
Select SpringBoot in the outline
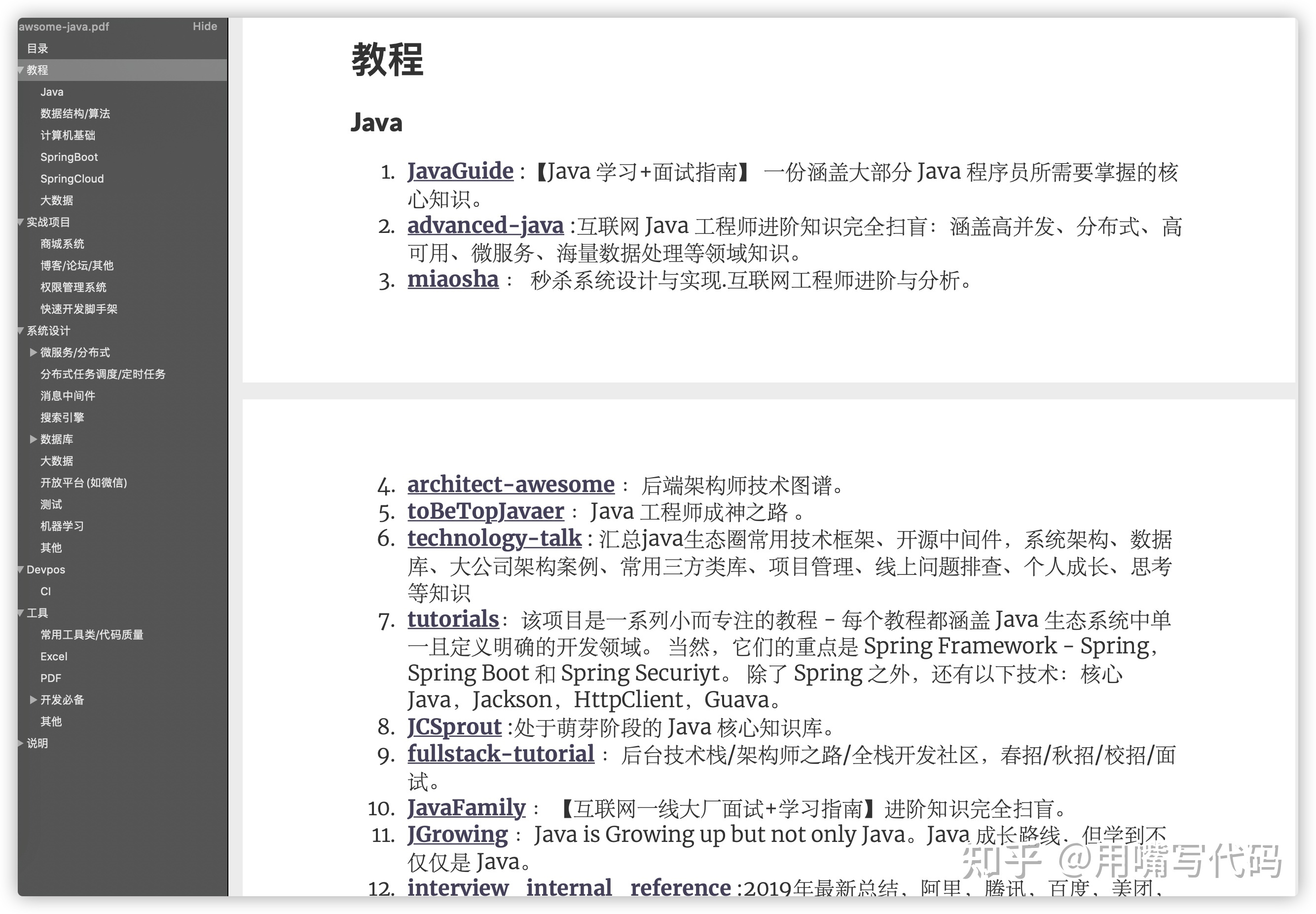click(69, 157)
